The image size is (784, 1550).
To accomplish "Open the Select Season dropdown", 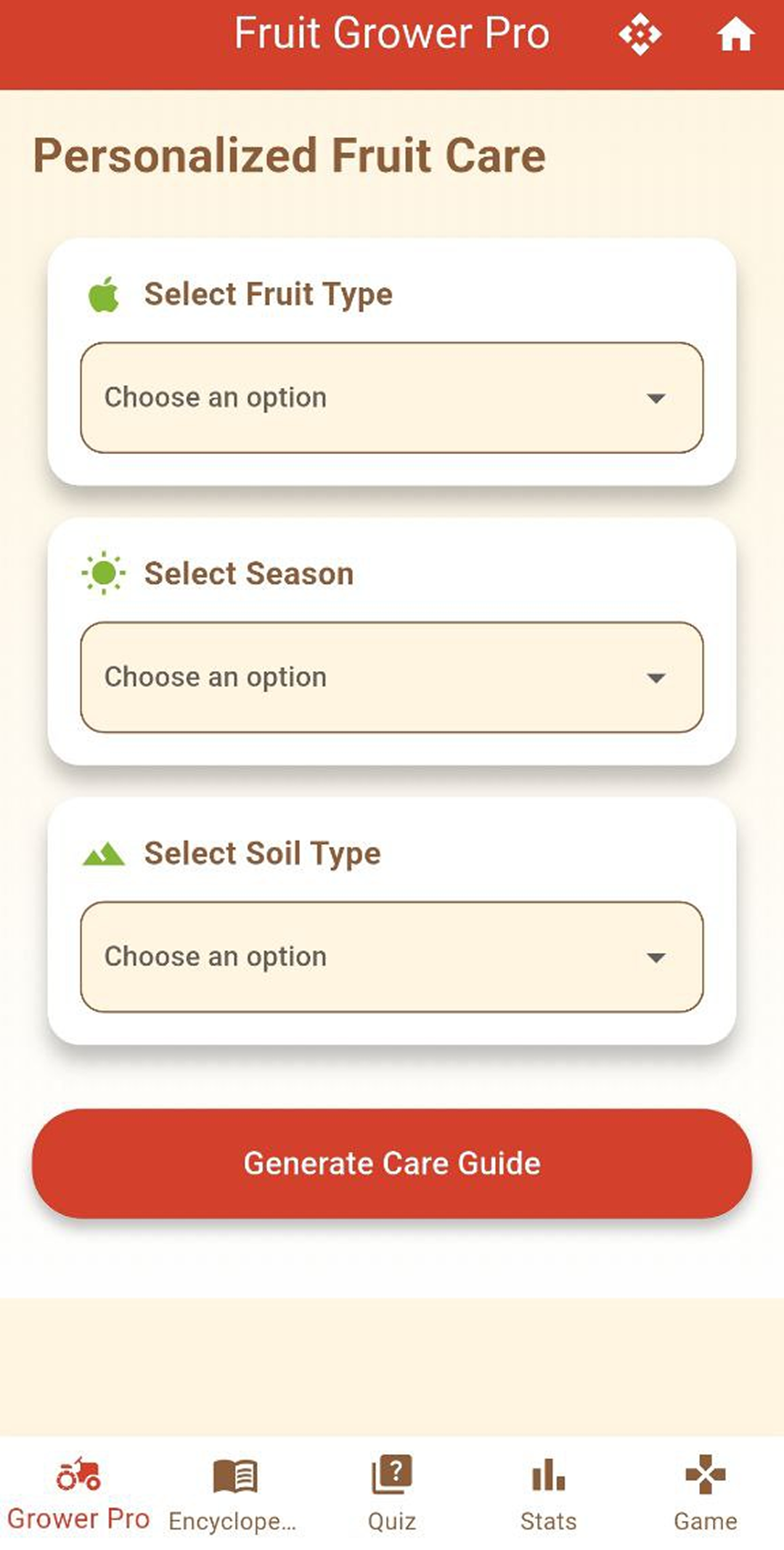I will [392, 677].
